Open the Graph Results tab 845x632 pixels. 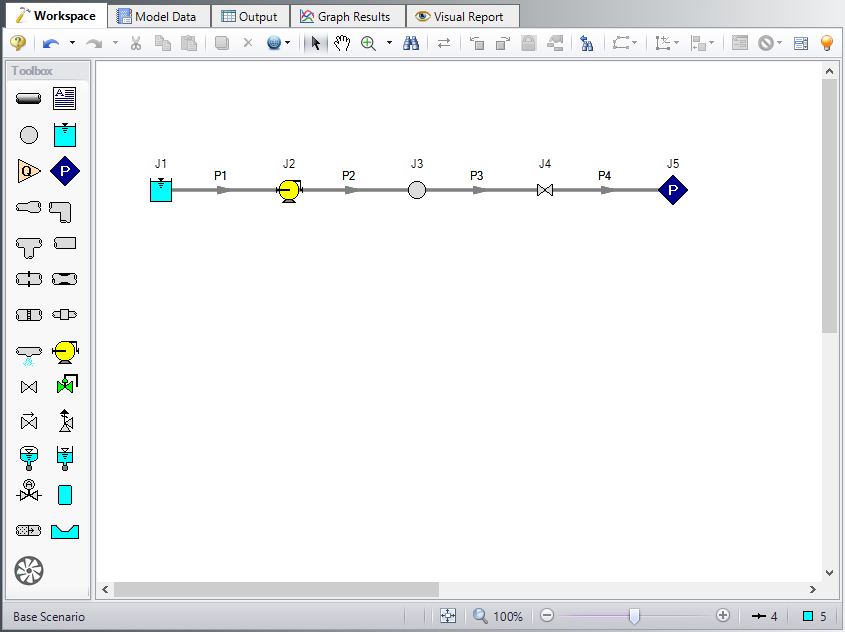coord(346,17)
